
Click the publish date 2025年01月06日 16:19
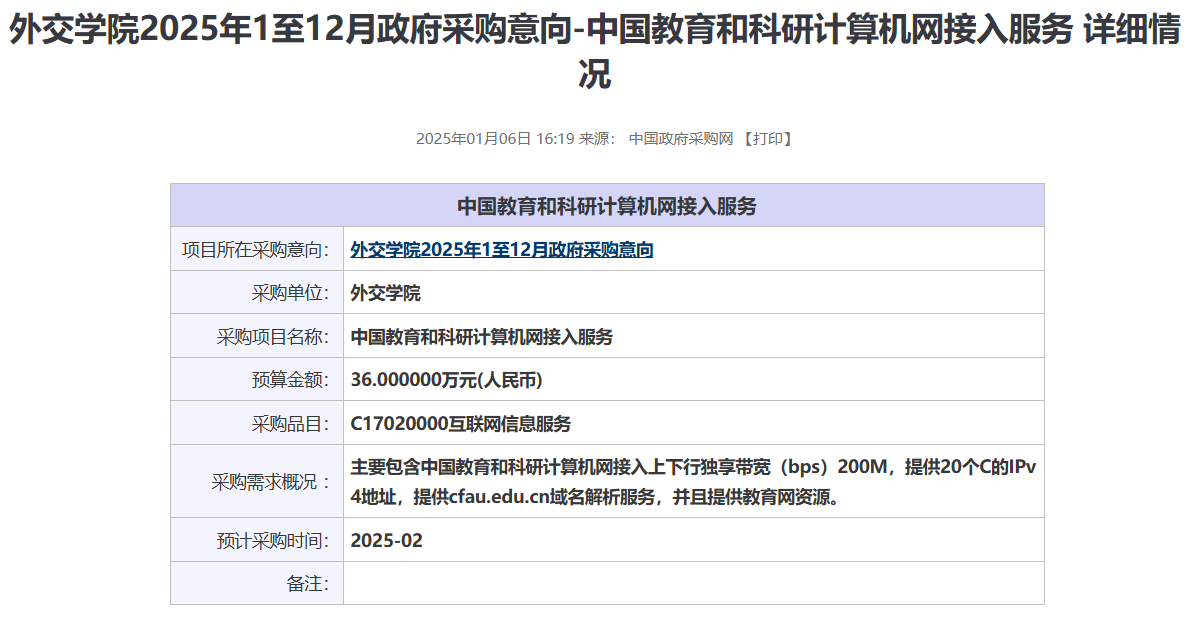[x=494, y=139]
